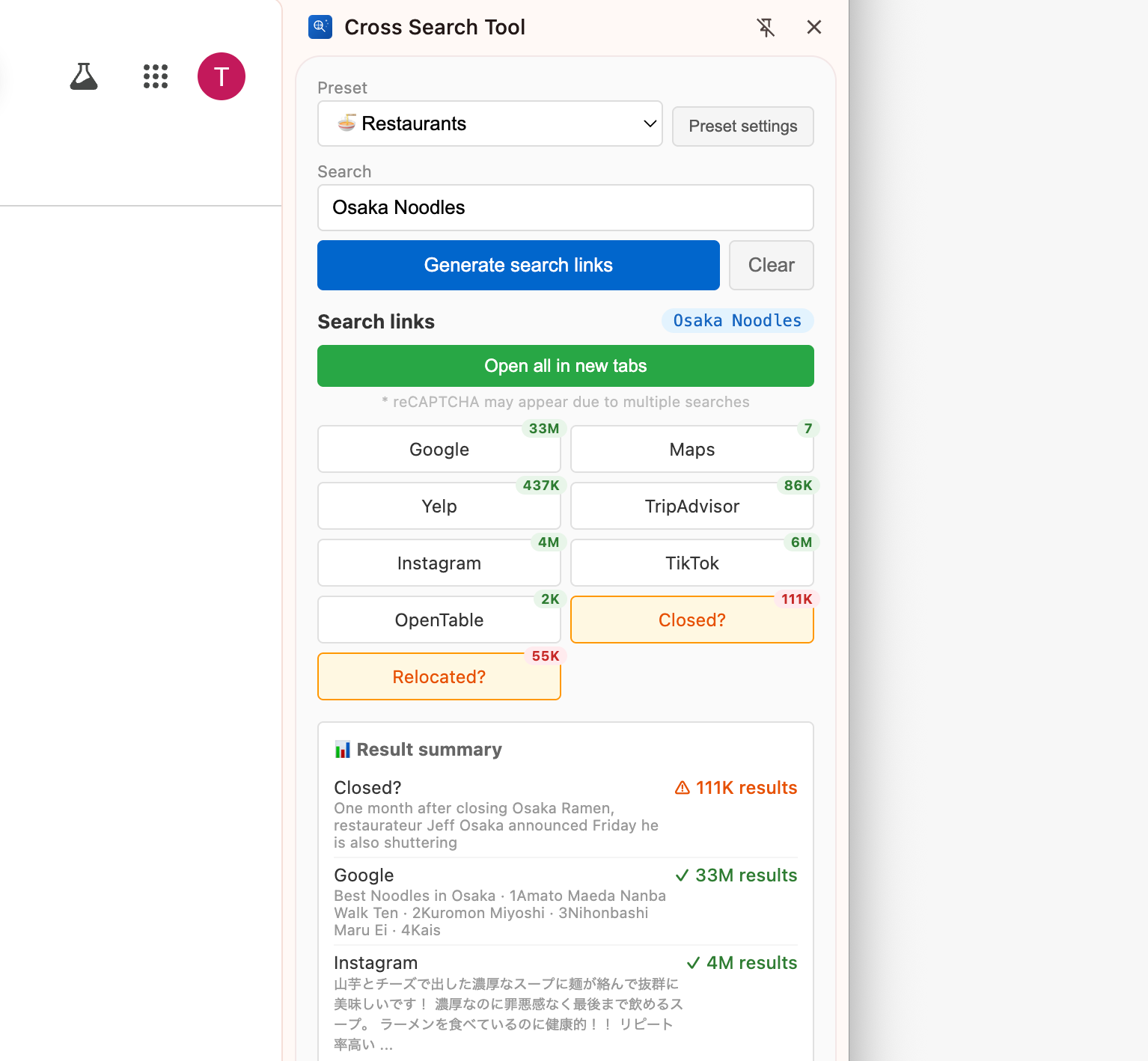Clear the search input

coord(771,265)
